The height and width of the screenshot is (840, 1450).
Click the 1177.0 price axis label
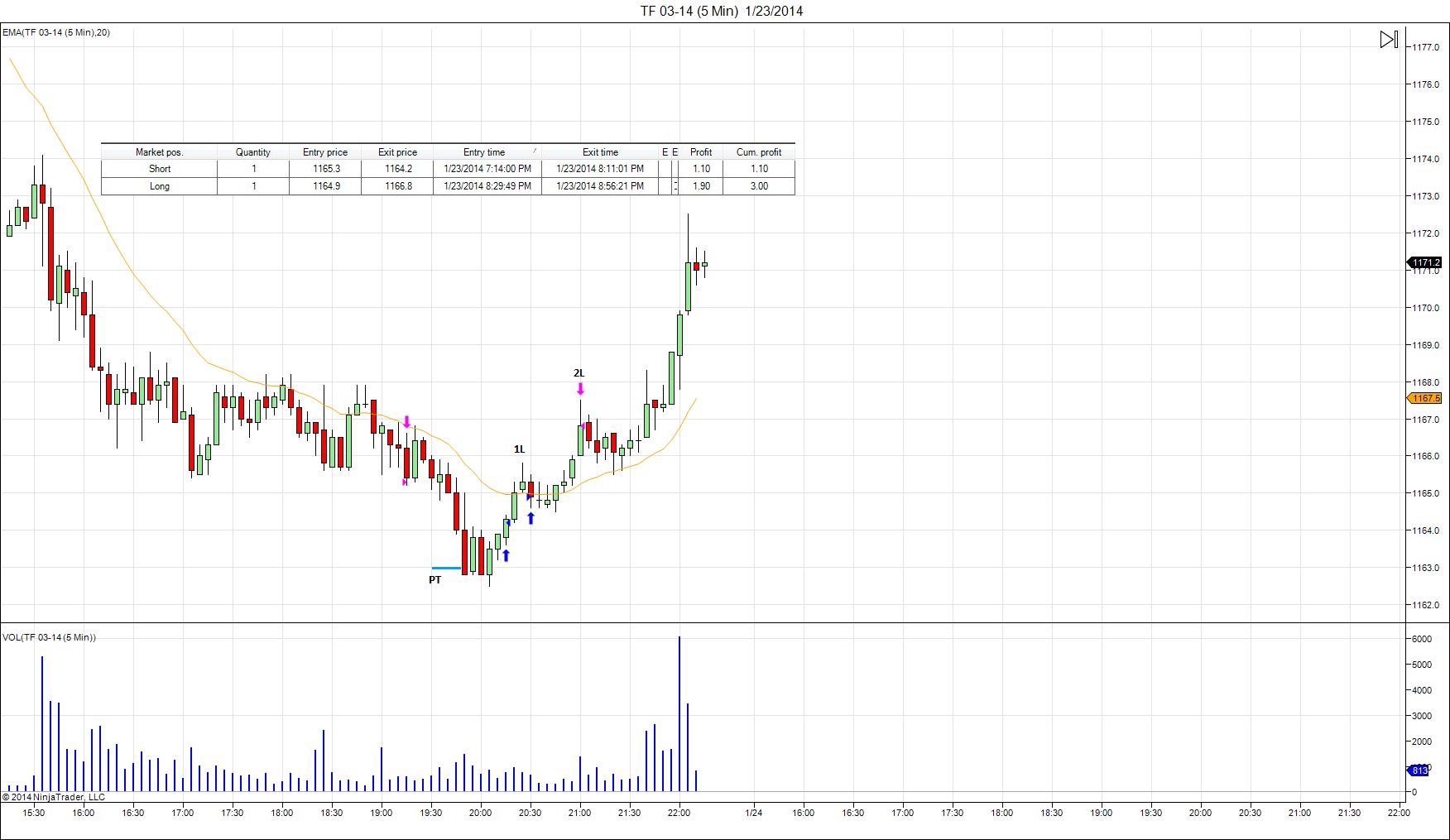(x=1426, y=47)
